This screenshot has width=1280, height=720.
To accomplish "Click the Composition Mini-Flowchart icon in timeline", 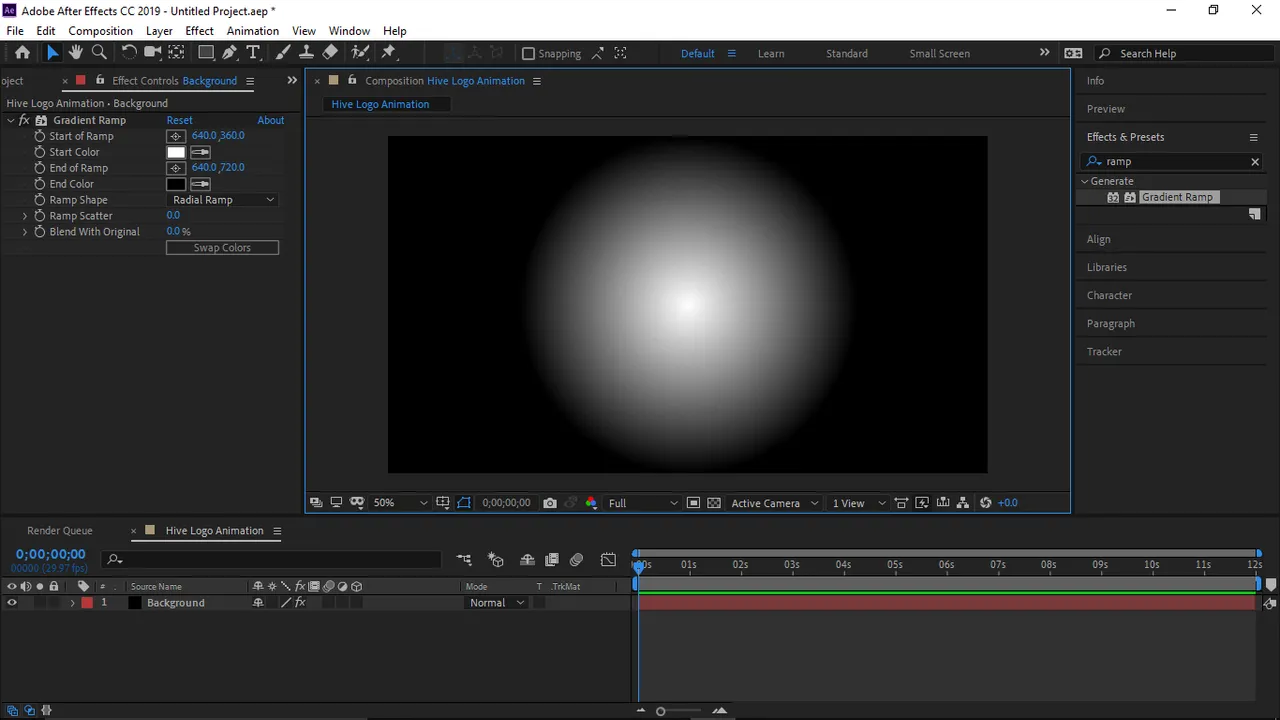I will pos(464,560).
